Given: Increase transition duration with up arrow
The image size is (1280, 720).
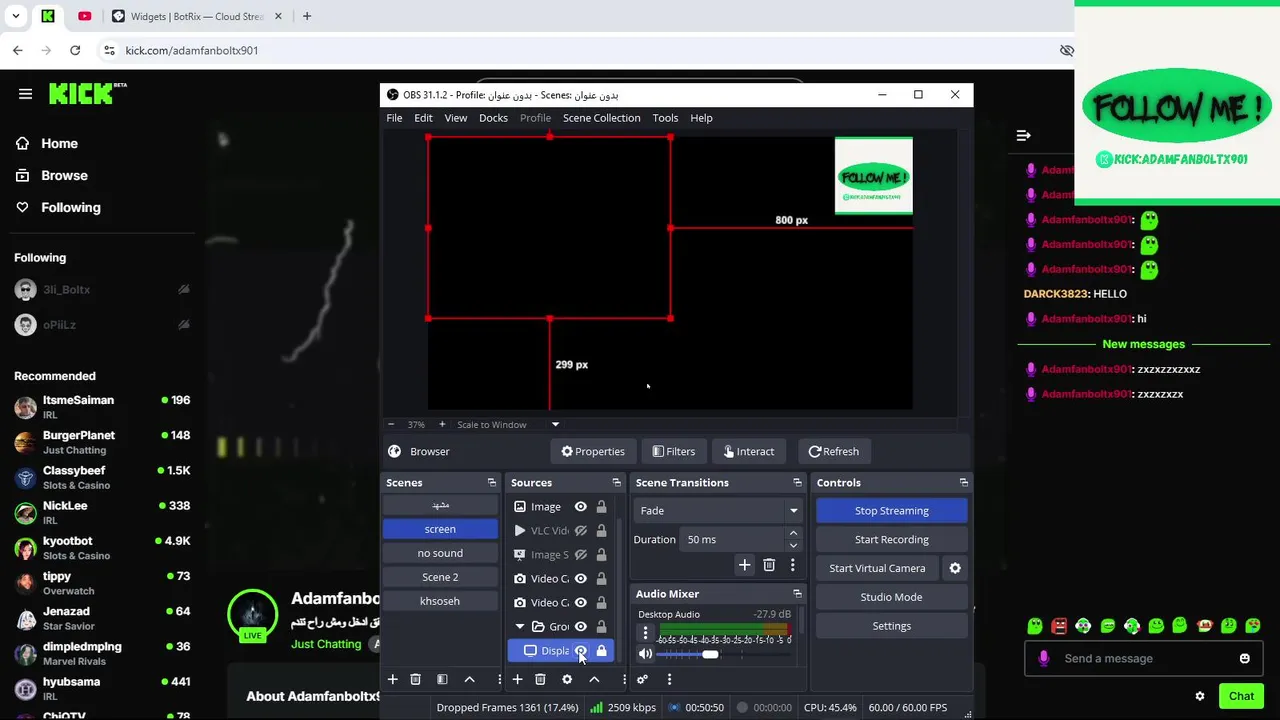Looking at the screenshot, I should [793, 534].
